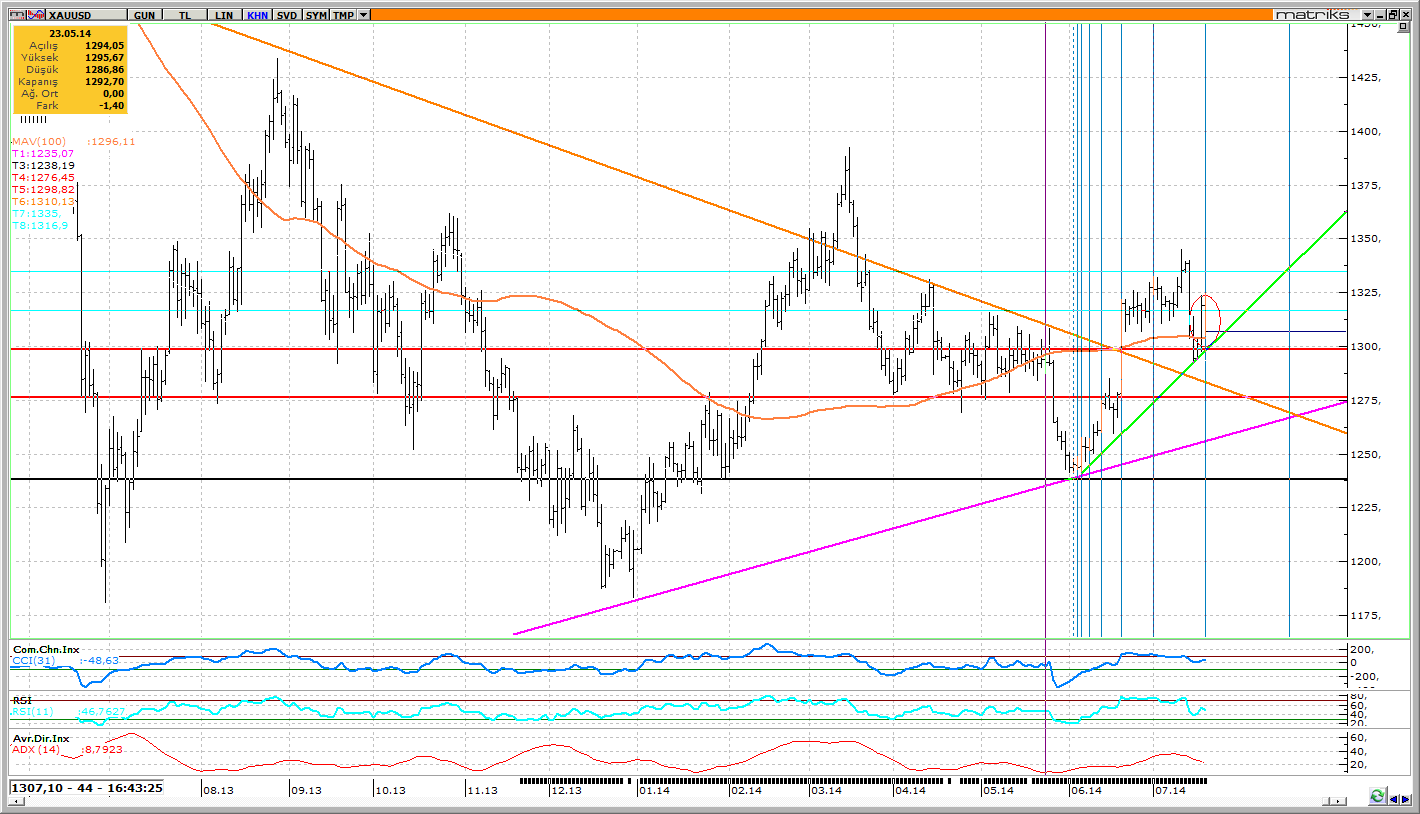
Task: Click the green refresh icon
Action: click(x=1378, y=796)
